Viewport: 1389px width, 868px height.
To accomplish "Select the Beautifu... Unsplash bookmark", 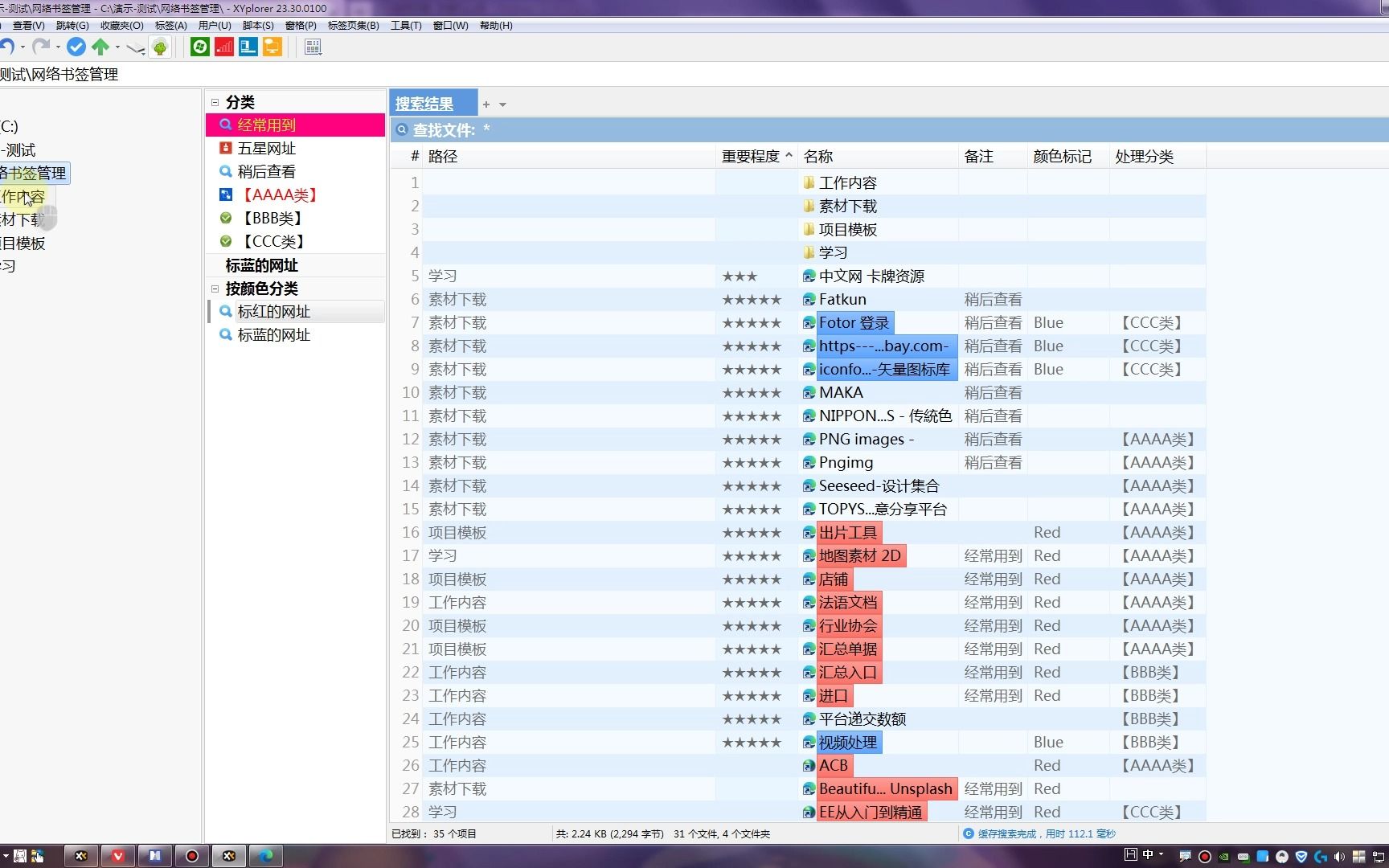I will [x=886, y=789].
